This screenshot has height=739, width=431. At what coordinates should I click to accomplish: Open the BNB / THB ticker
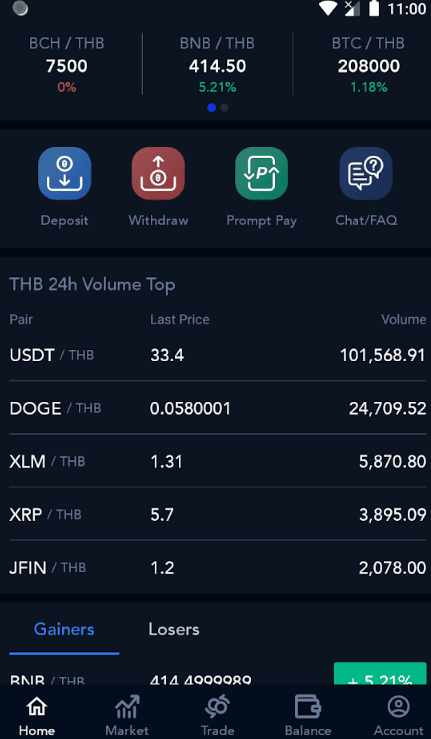[x=217, y=64]
